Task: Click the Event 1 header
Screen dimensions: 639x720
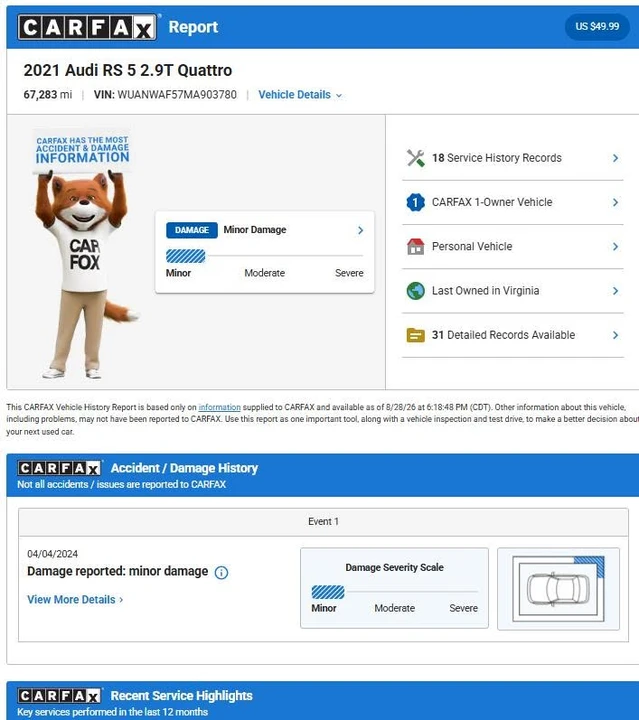Action: pyautogui.click(x=323, y=522)
